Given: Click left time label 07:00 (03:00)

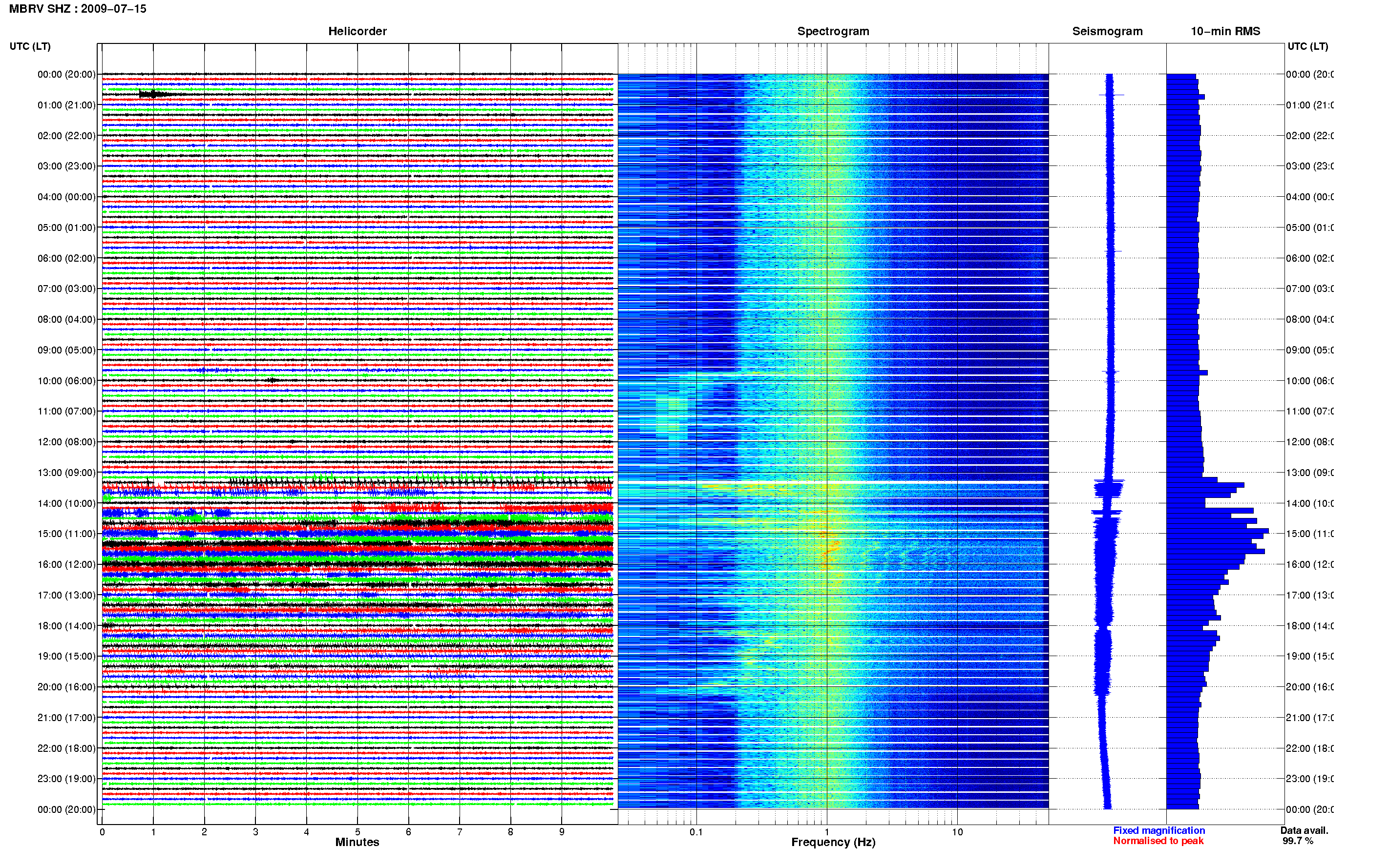Looking at the screenshot, I should tap(66, 288).
